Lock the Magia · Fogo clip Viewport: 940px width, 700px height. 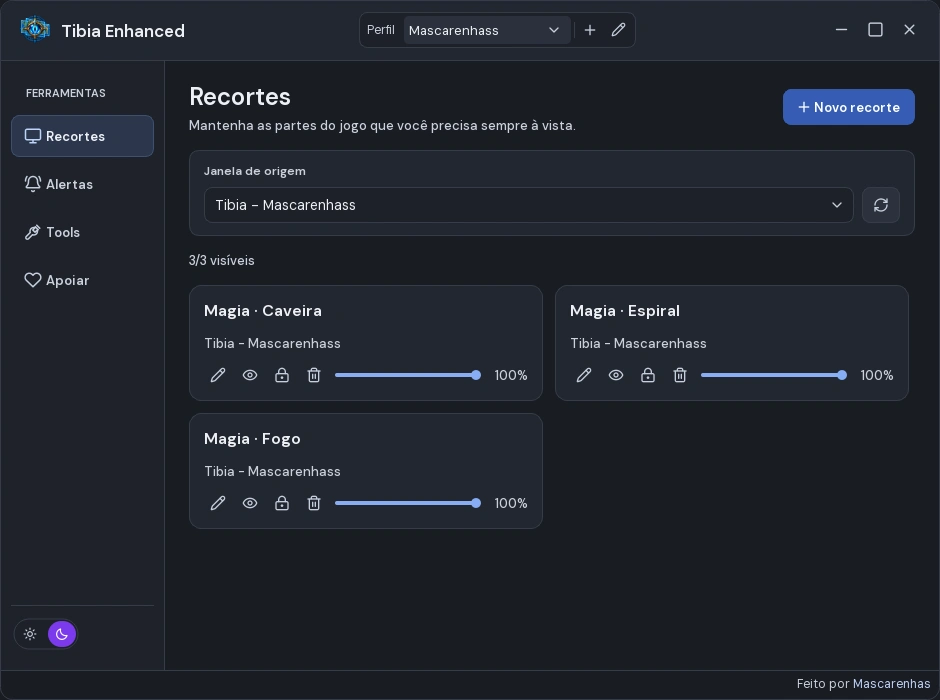coord(282,503)
